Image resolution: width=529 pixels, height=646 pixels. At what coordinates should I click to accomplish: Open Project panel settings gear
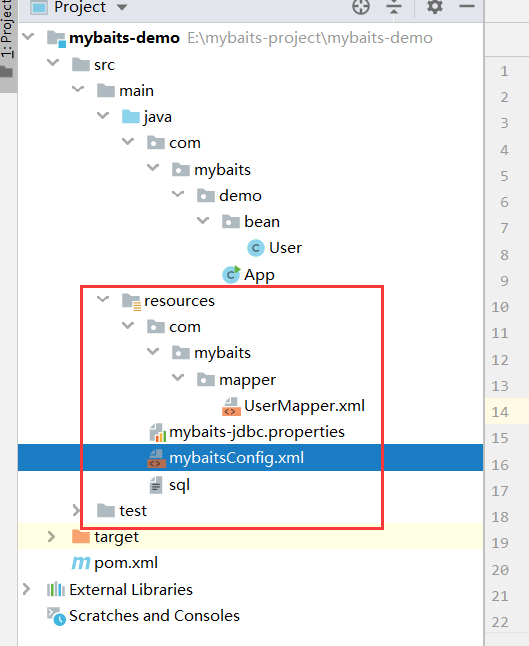pyautogui.click(x=435, y=7)
